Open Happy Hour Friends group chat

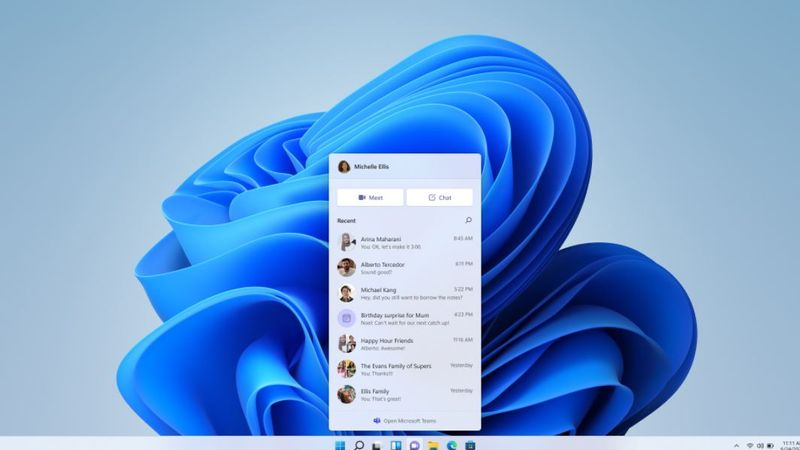[405, 344]
